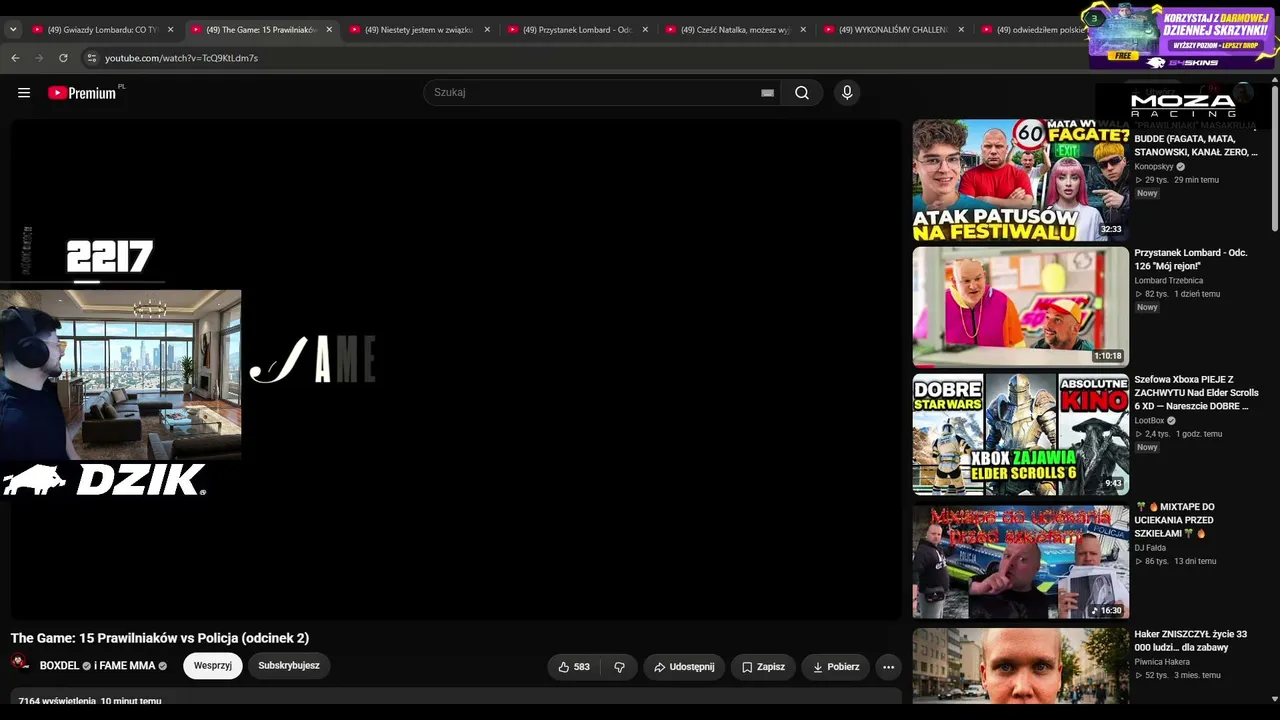Close the Gwiazdy Lombardu tab
This screenshot has width=1280, height=720.
pos(170,30)
